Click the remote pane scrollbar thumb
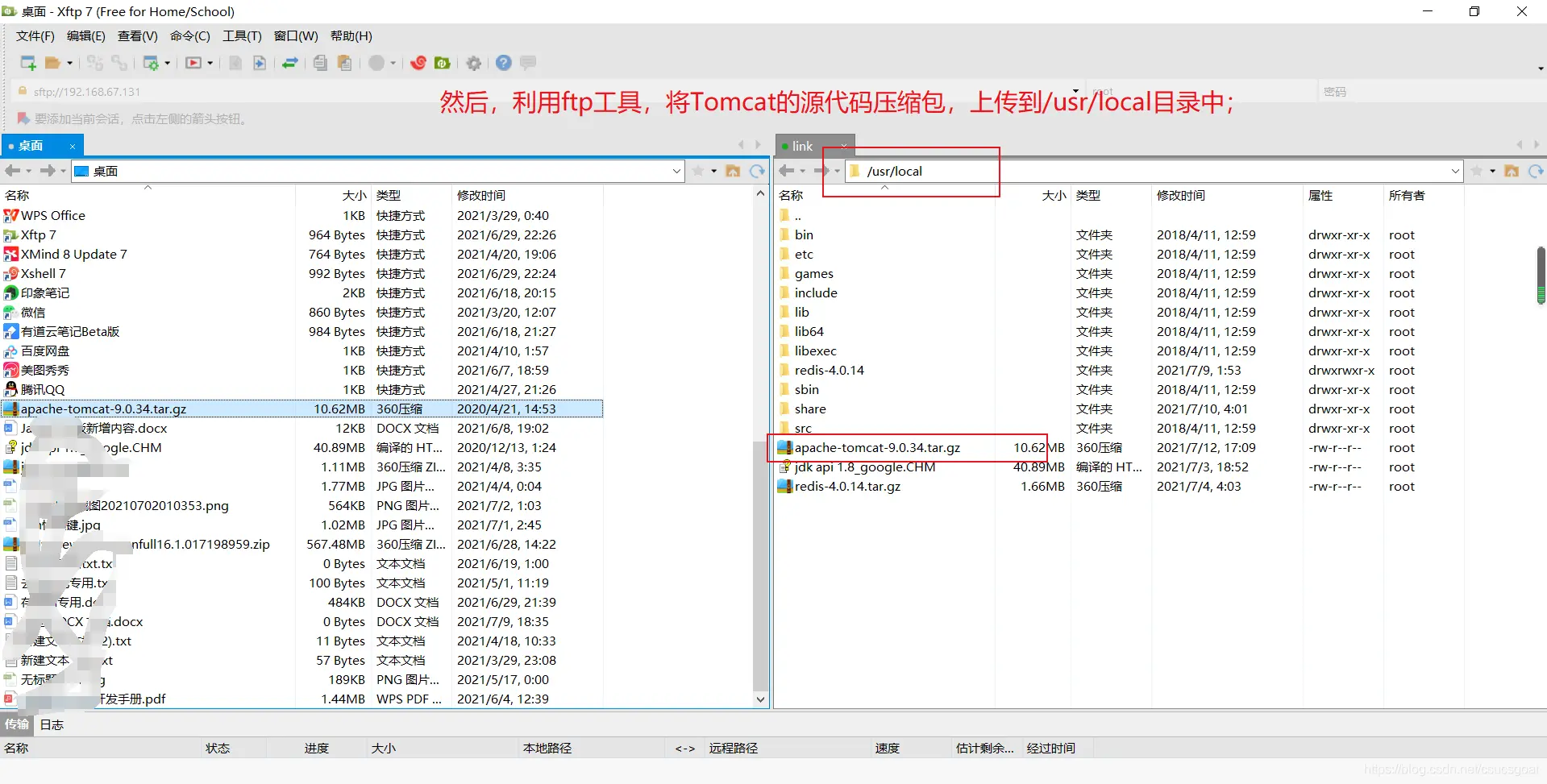1547x784 pixels. pyautogui.click(x=1541, y=275)
